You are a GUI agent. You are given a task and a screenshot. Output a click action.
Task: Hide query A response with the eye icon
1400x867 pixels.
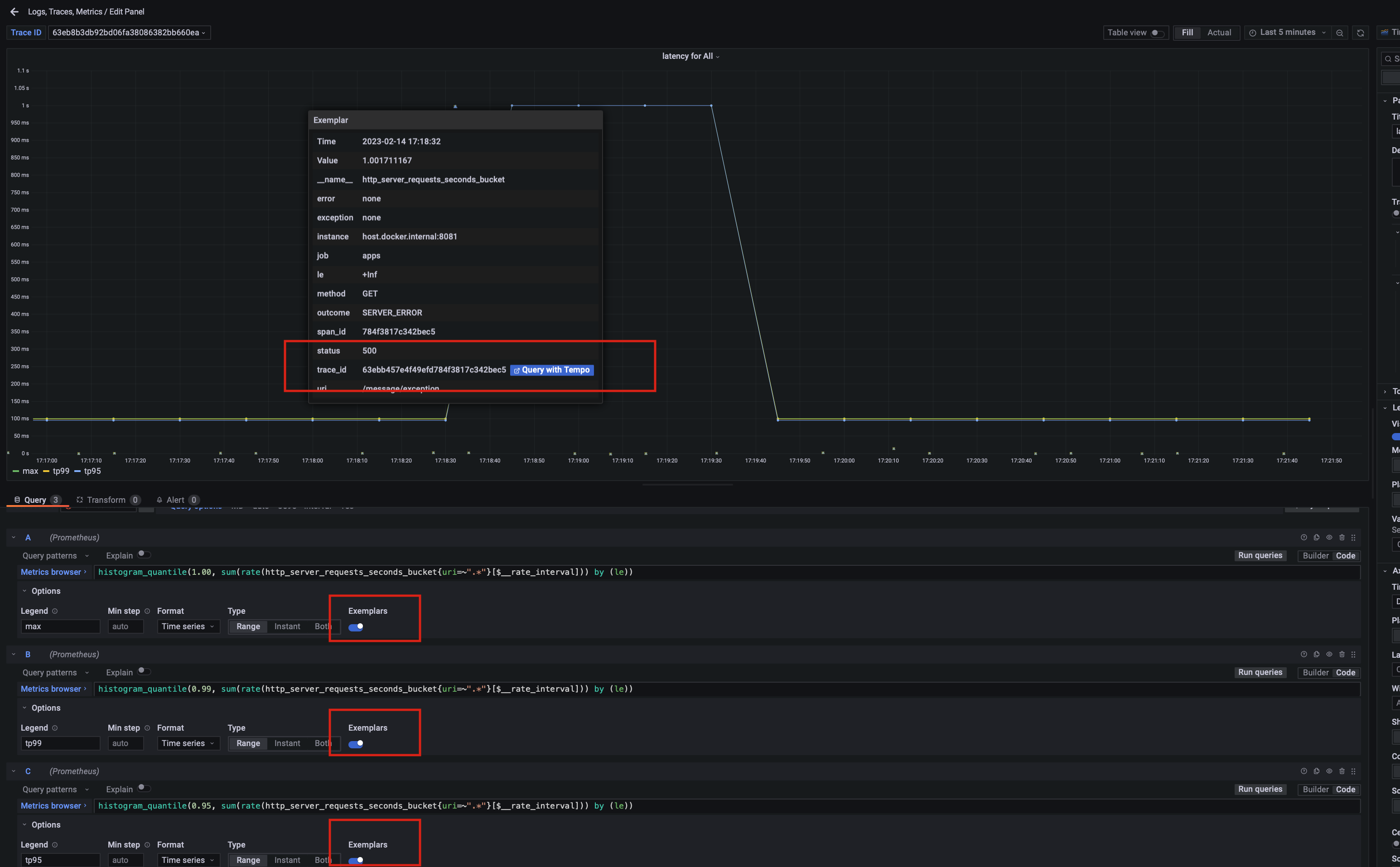[x=1329, y=537]
